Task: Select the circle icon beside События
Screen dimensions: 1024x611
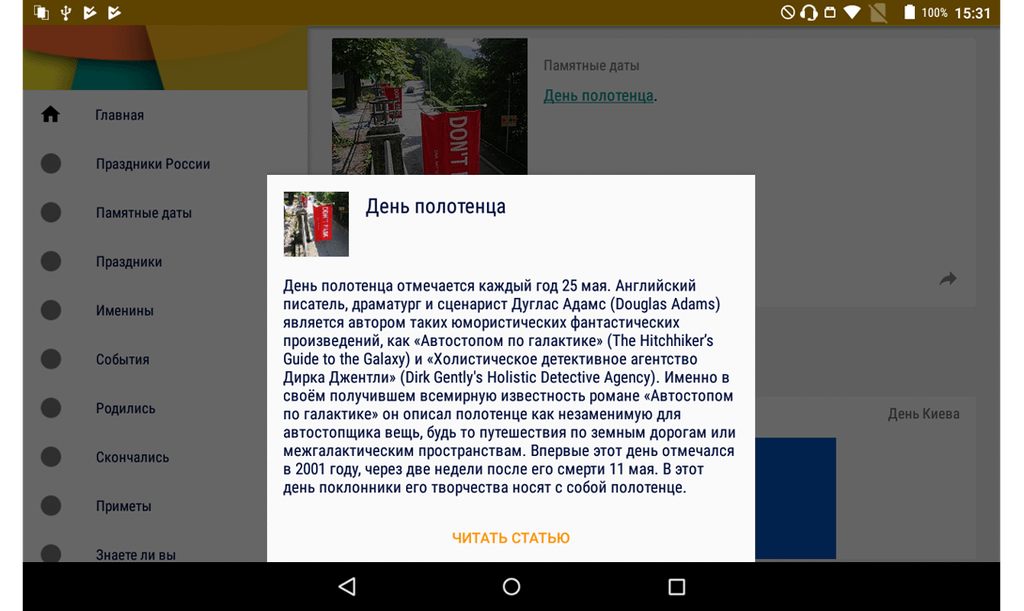Action: [51, 359]
